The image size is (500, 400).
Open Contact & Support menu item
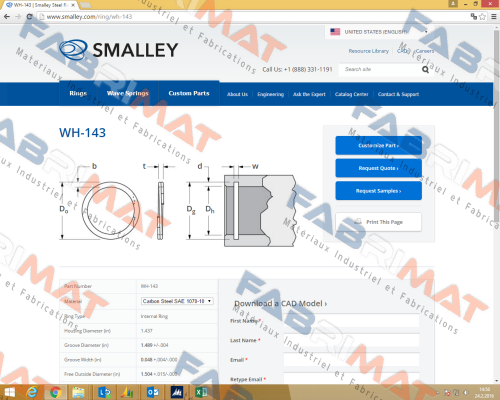[x=398, y=94]
